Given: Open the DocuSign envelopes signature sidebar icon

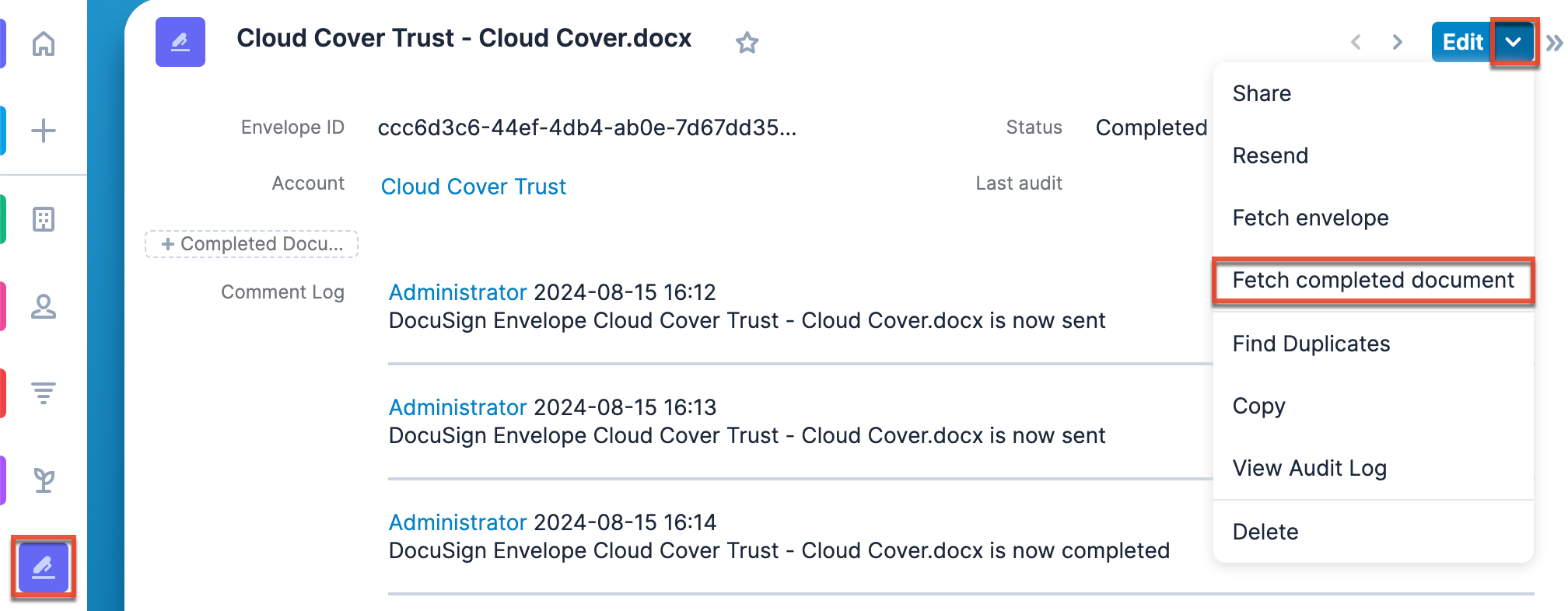Looking at the screenshot, I should (44, 567).
